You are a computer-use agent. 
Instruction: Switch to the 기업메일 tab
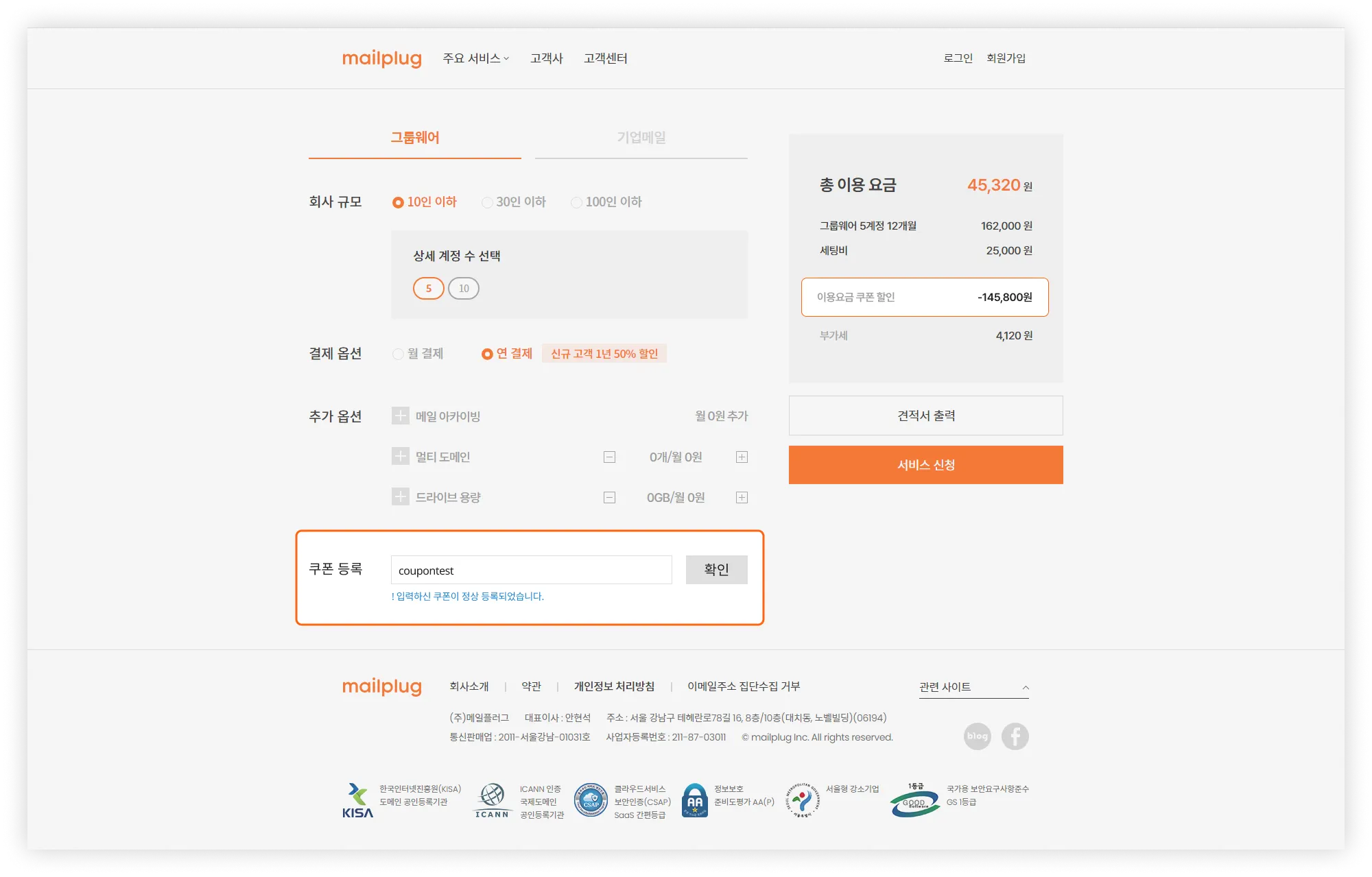click(641, 138)
